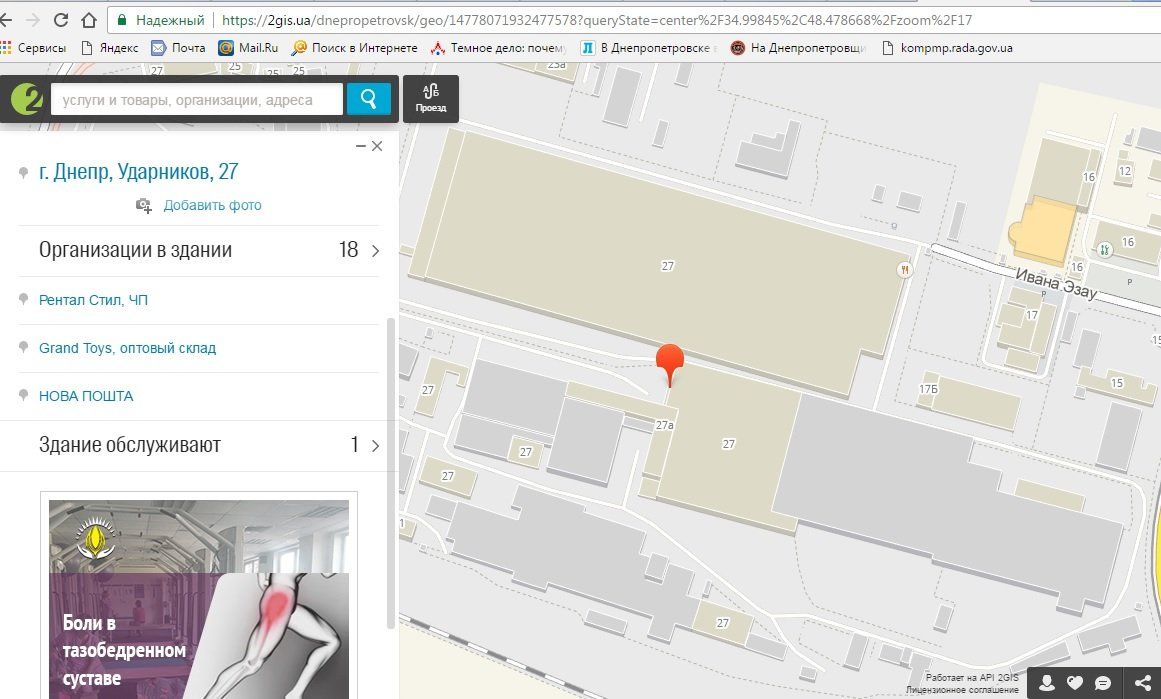1161x699 pixels.
Task: Click the feedback speech bubble icon
Action: tap(1103, 683)
